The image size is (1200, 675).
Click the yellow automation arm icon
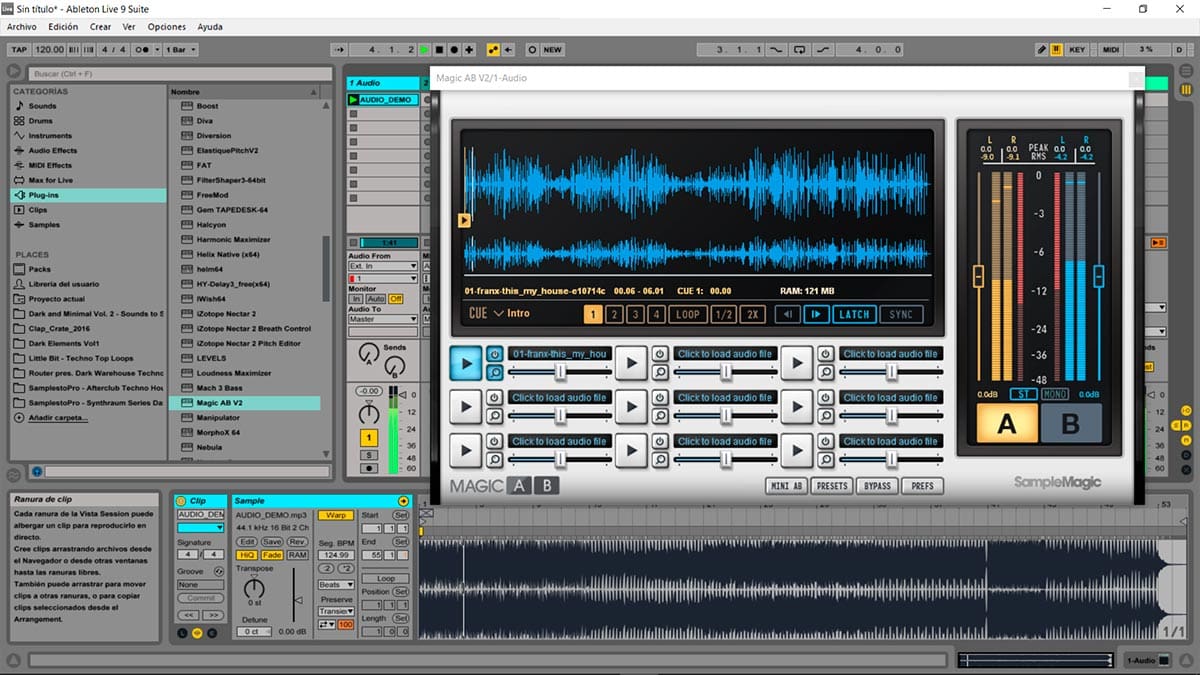[x=493, y=49]
